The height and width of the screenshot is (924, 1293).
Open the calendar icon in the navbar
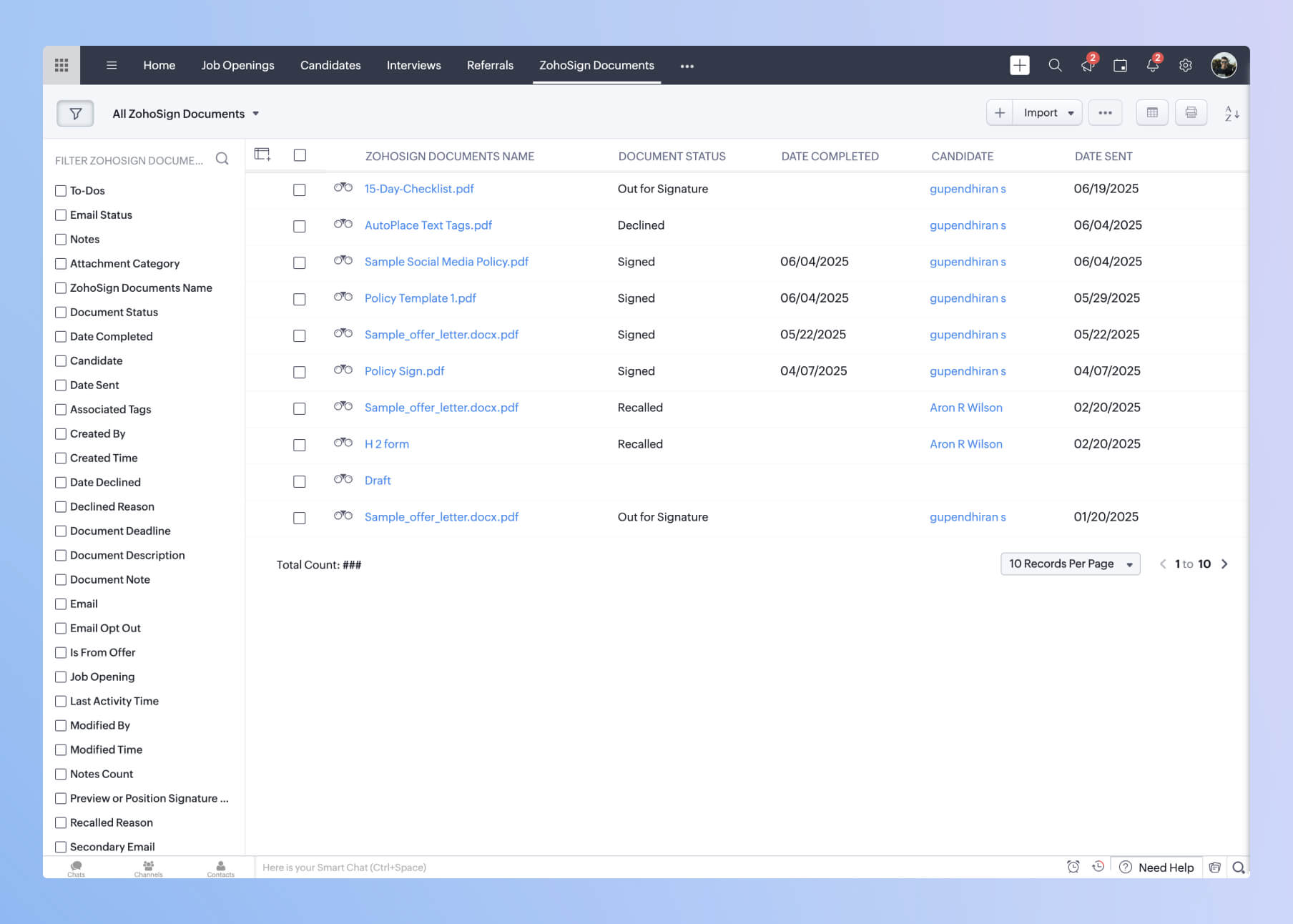coord(1121,65)
